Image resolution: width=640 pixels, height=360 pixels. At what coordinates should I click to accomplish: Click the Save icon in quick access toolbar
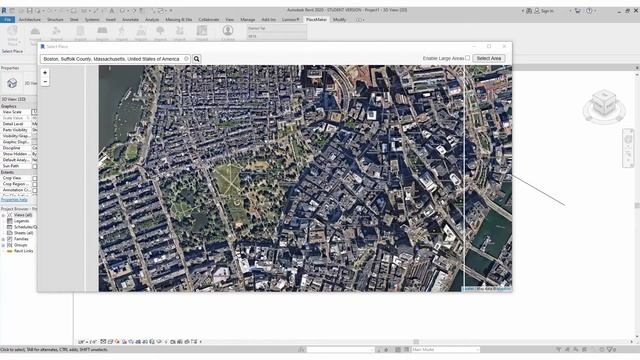(29, 11)
